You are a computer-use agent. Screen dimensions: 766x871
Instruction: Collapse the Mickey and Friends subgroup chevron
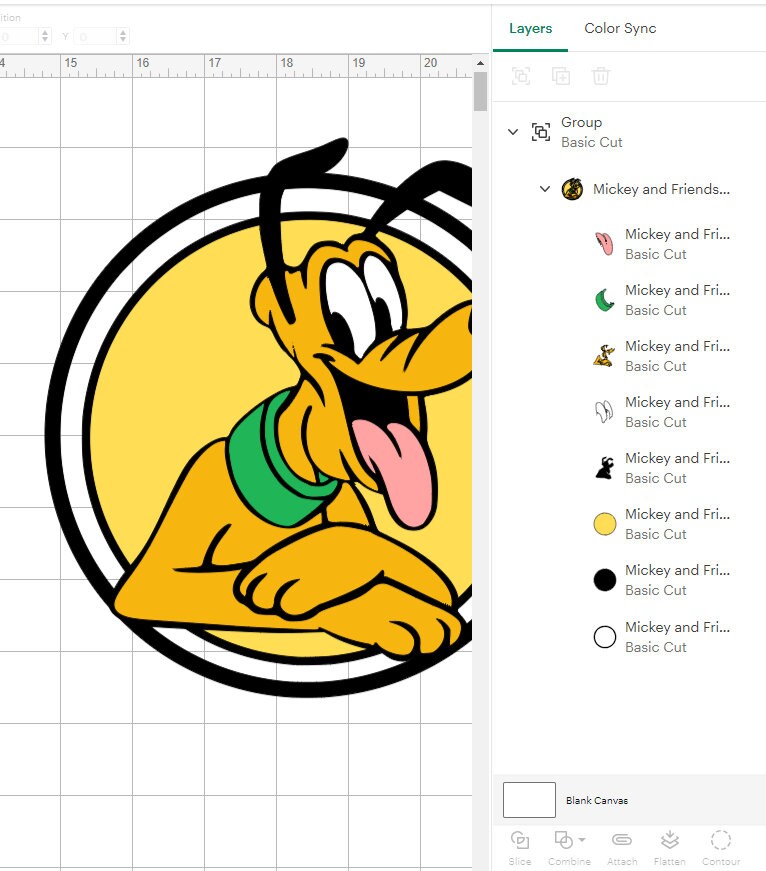(545, 189)
